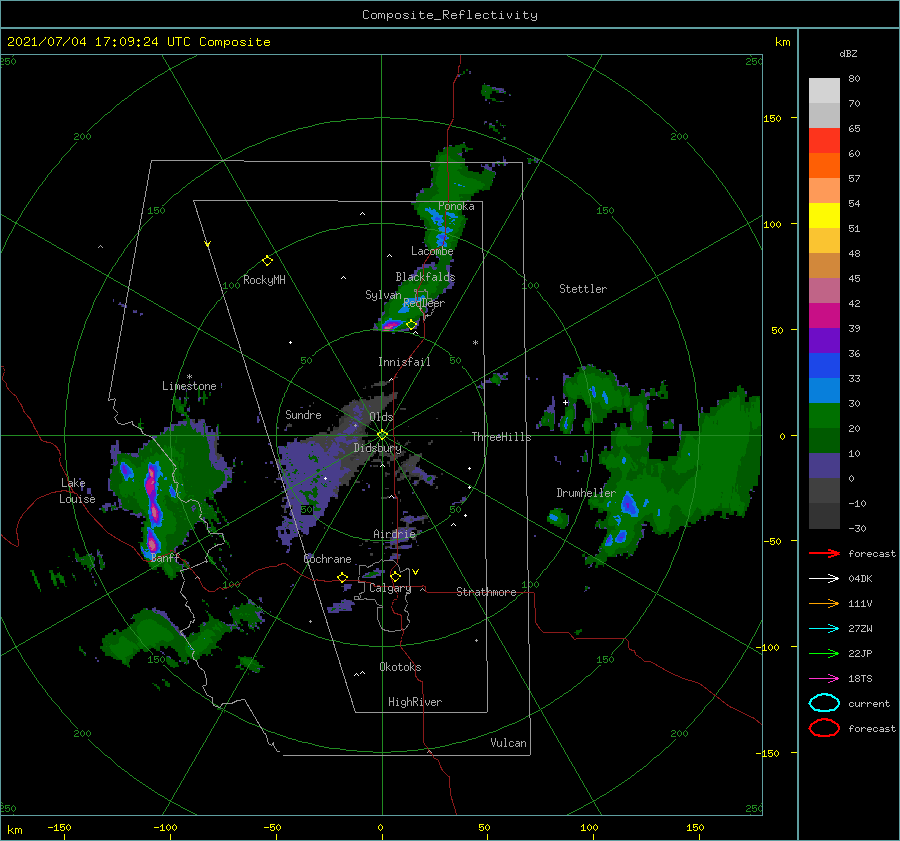Click the green 22JP arrow in legend

[824, 653]
